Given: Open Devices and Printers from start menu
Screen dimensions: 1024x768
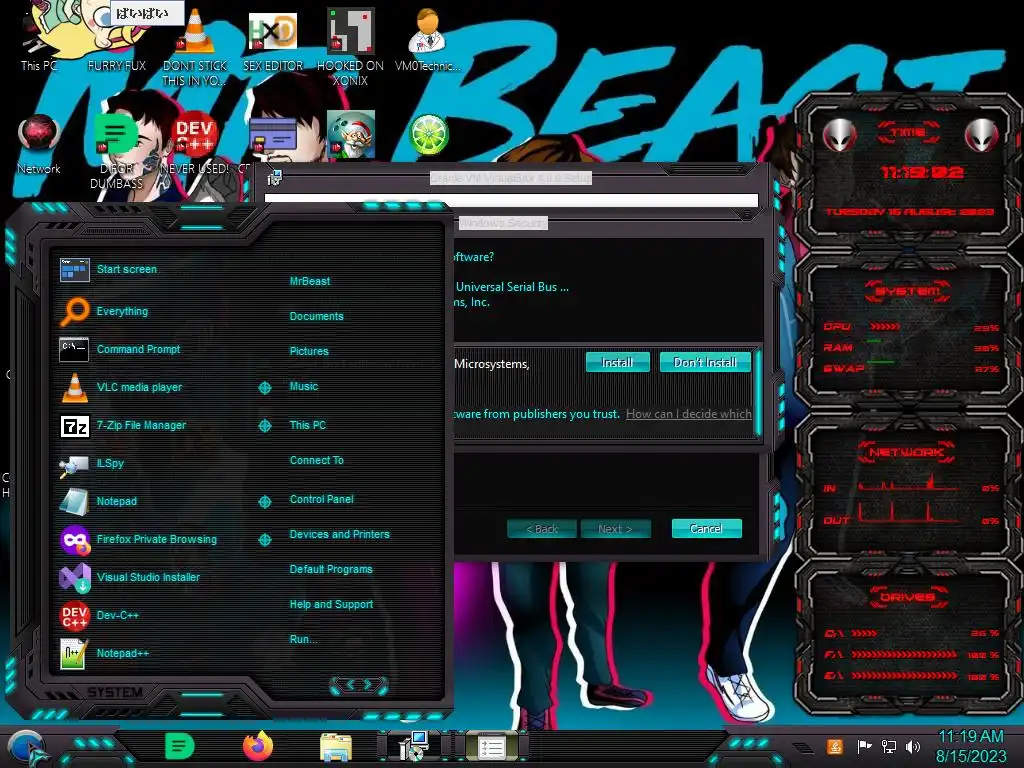Looking at the screenshot, I should 340,534.
